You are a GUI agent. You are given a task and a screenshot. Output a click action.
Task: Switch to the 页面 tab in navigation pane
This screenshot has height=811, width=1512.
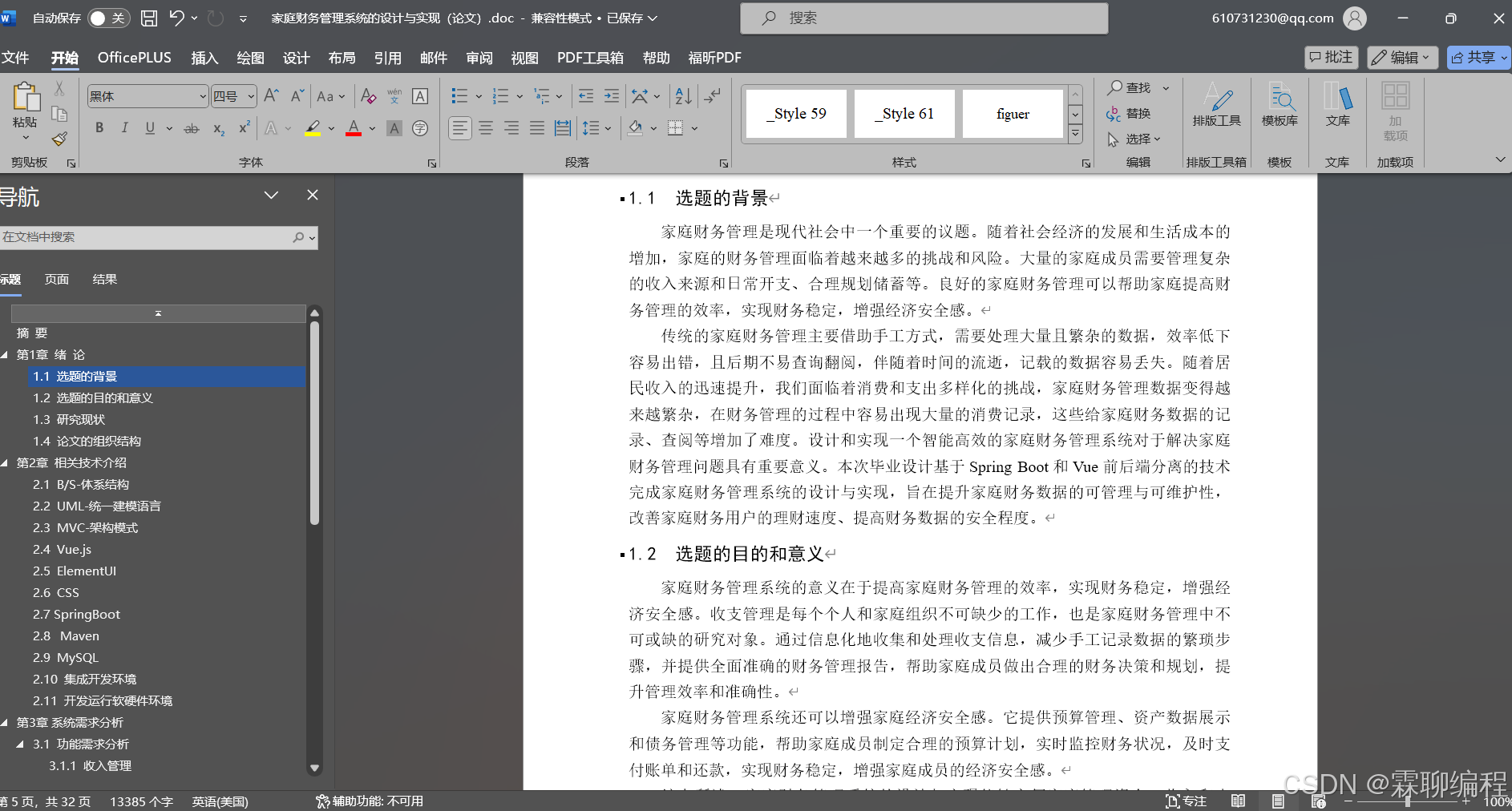56,279
